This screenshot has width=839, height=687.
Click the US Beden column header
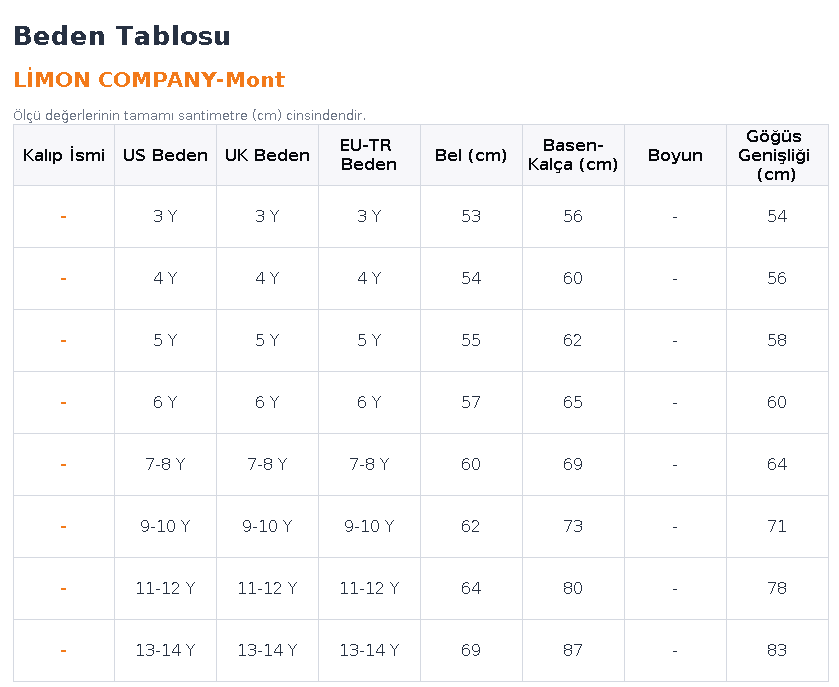coord(165,155)
